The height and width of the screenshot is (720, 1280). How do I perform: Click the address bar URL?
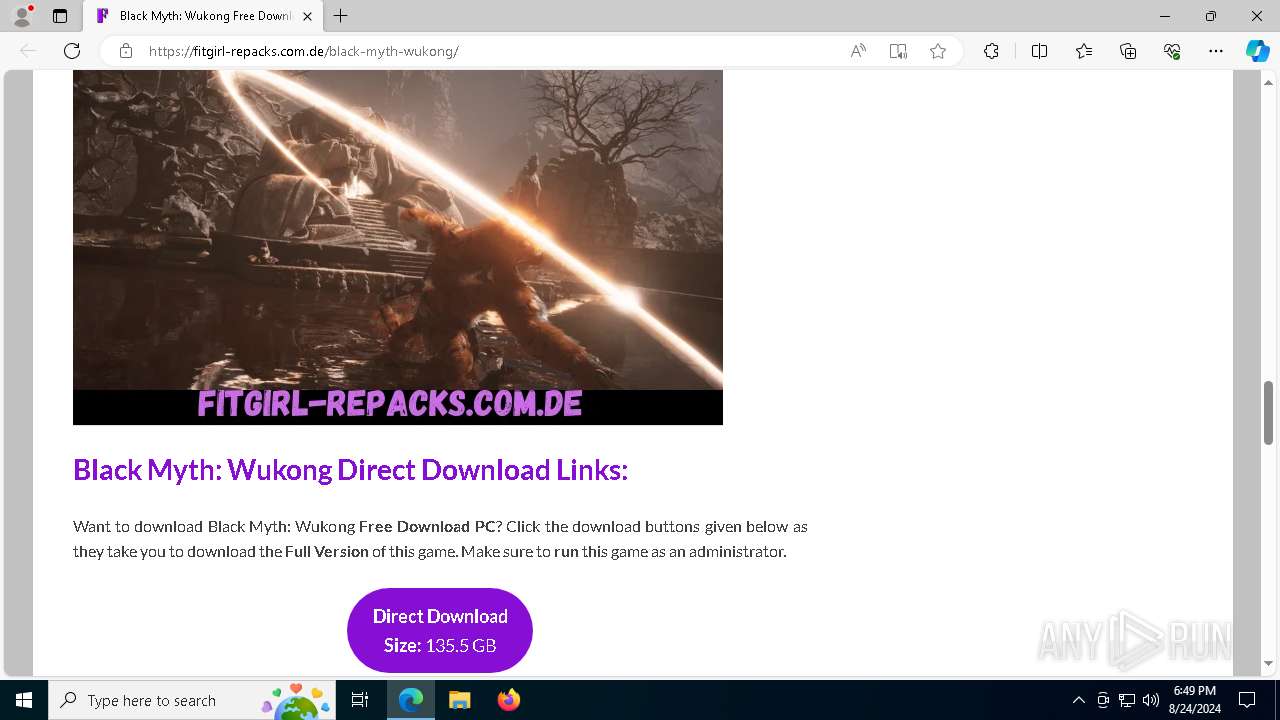[303, 51]
